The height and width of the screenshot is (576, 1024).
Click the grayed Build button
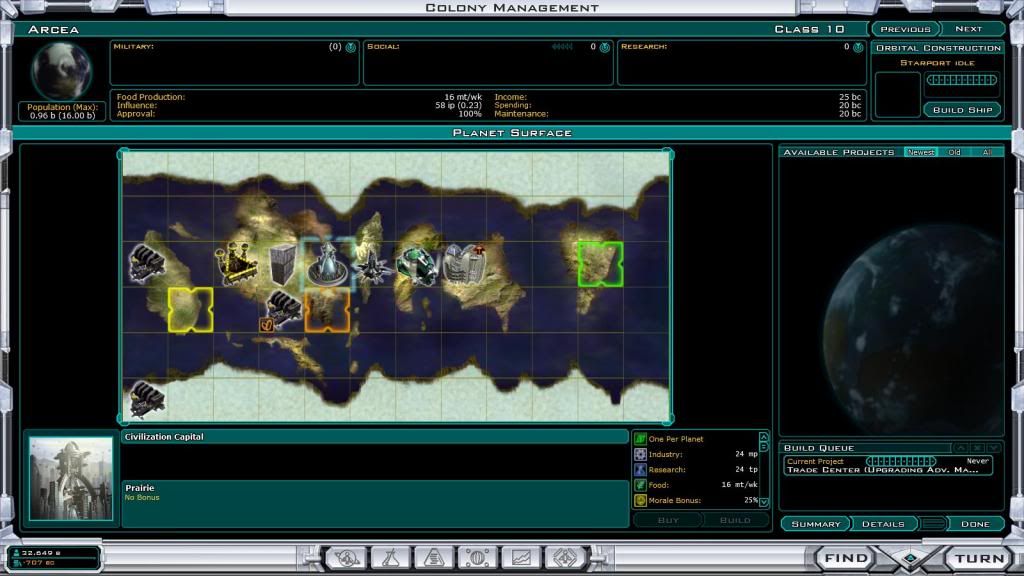click(735, 520)
